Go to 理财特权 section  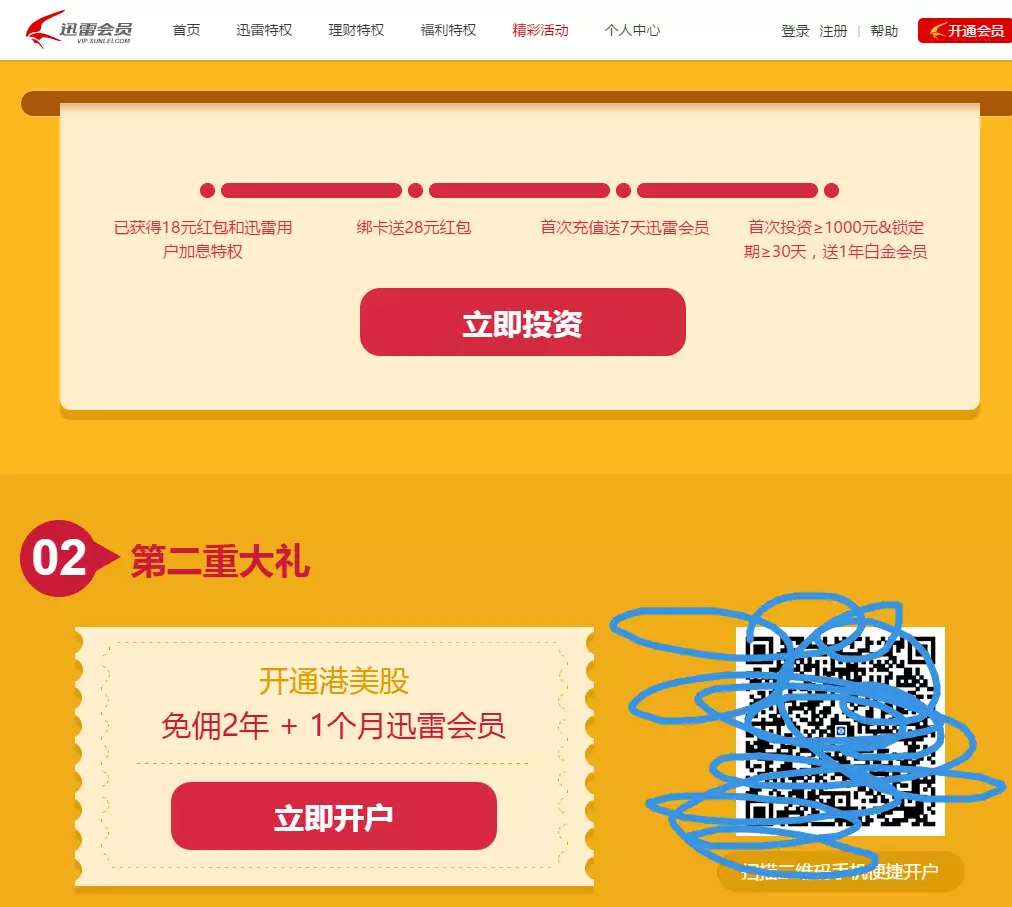tap(356, 30)
